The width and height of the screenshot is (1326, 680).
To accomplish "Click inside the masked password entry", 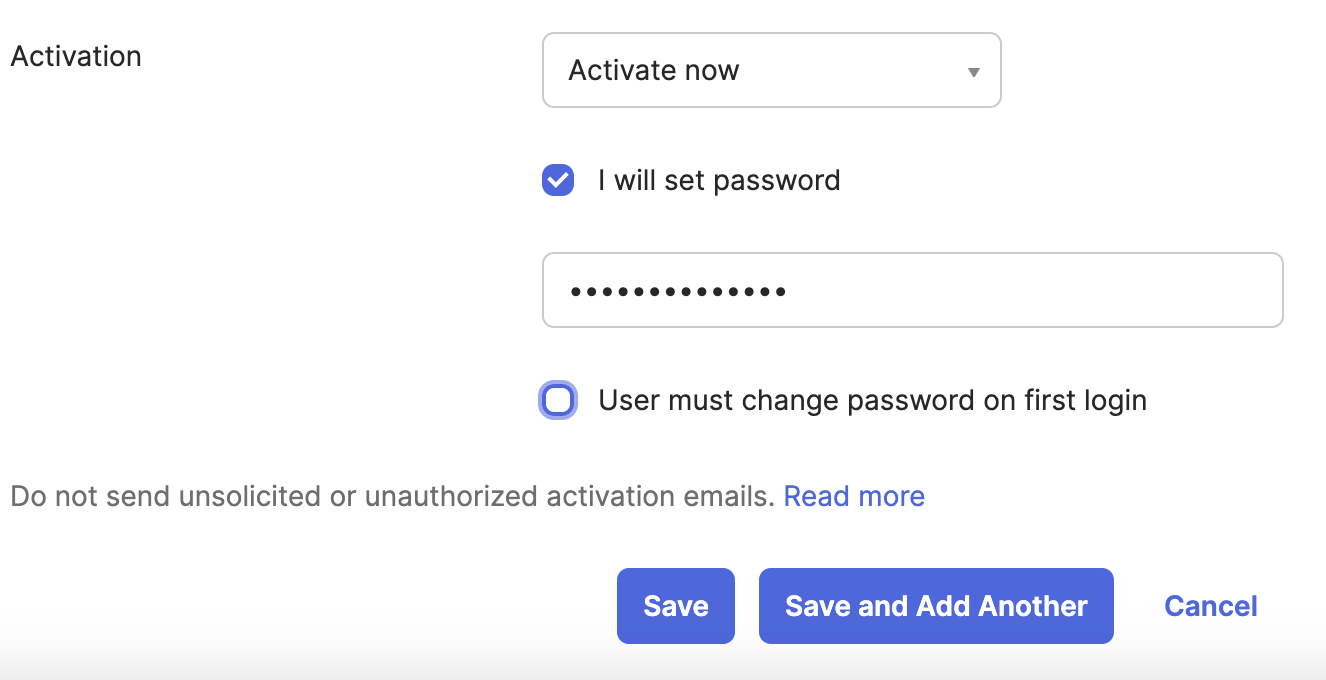I will click(x=912, y=290).
